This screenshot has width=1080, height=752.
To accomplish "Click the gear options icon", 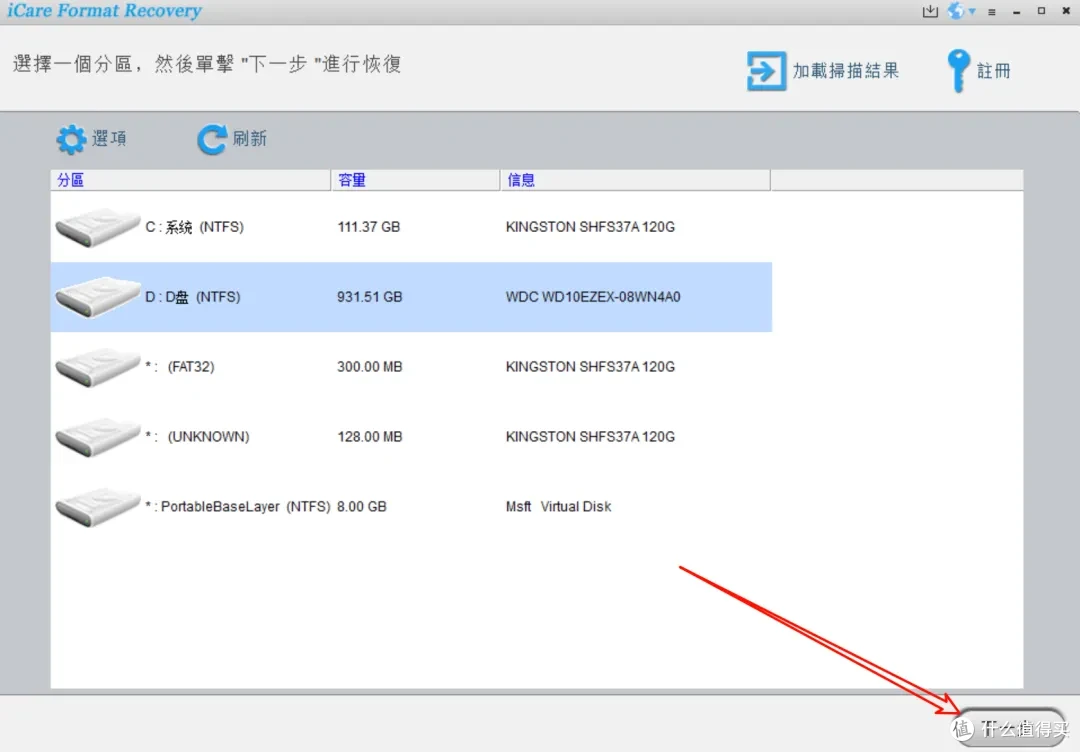I will coord(71,139).
